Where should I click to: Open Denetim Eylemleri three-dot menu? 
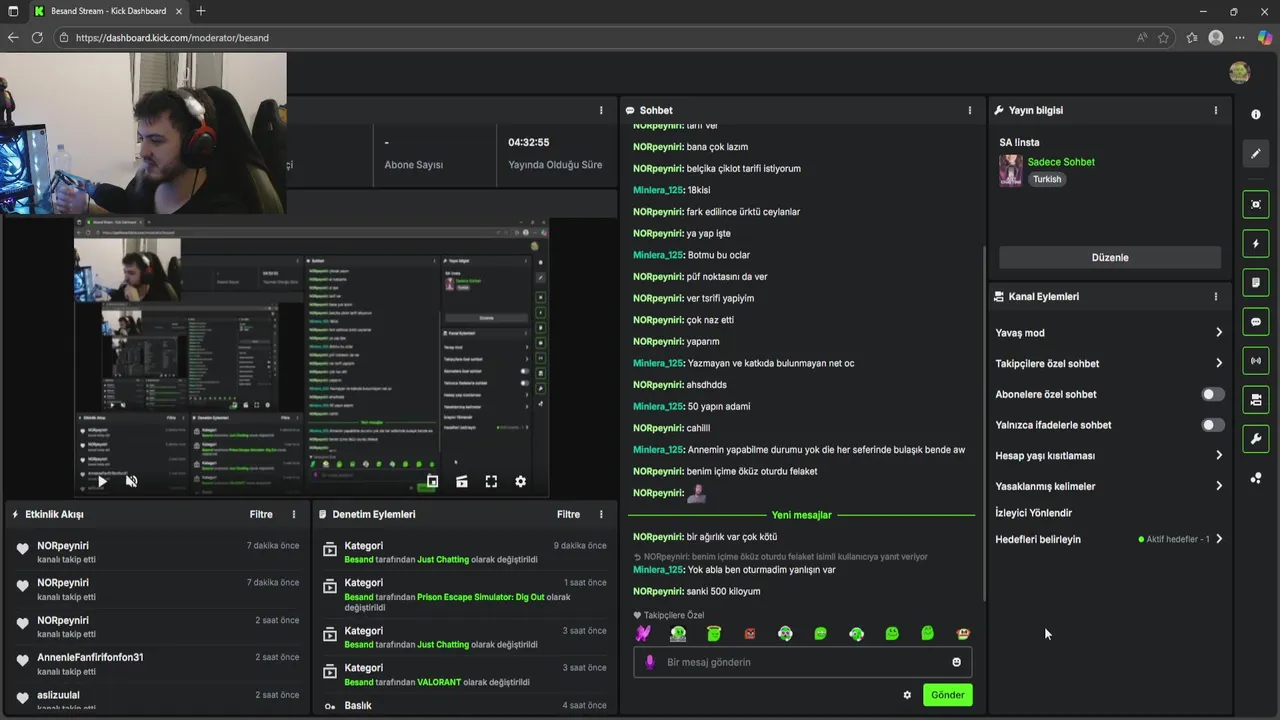click(x=601, y=514)
